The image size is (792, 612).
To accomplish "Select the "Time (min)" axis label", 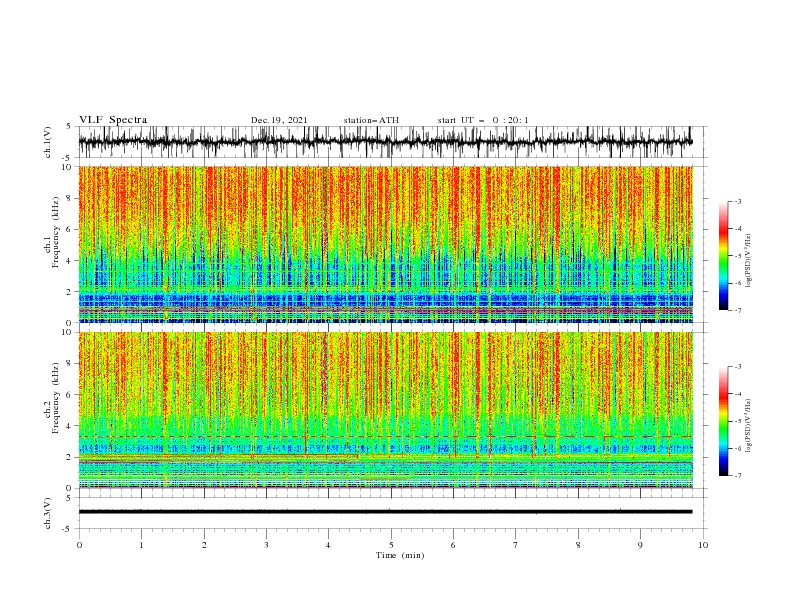I will (400, 555).
